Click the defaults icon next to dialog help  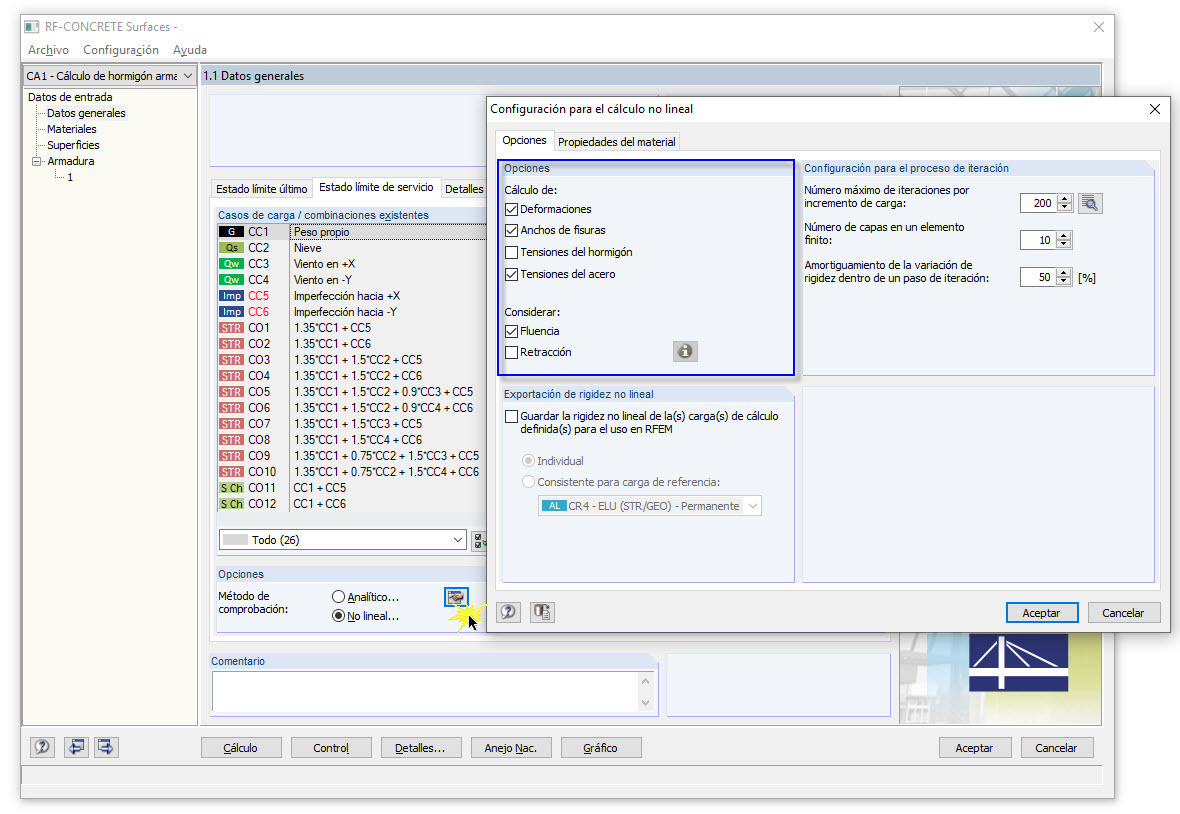pos(542,612)
